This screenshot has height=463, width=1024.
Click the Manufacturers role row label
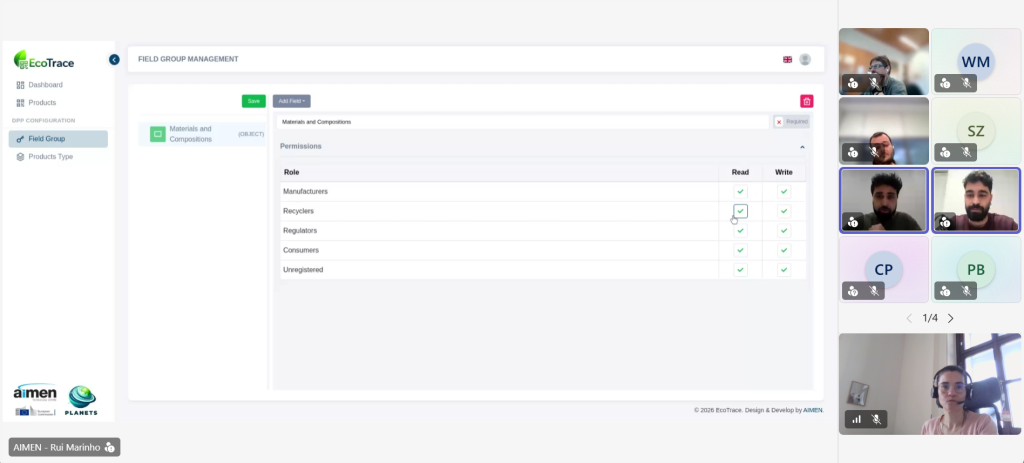click(x=305, y=191)
